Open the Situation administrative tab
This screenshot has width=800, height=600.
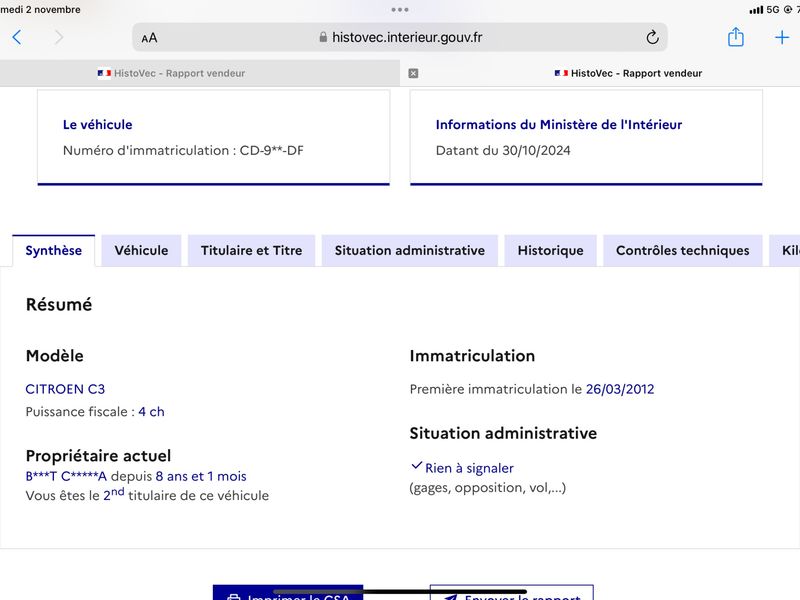click(x=410, y=251)
